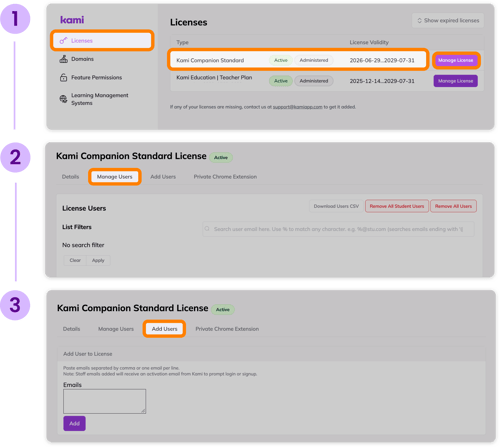Click Active badge by the Manage Users panel title

221,157
